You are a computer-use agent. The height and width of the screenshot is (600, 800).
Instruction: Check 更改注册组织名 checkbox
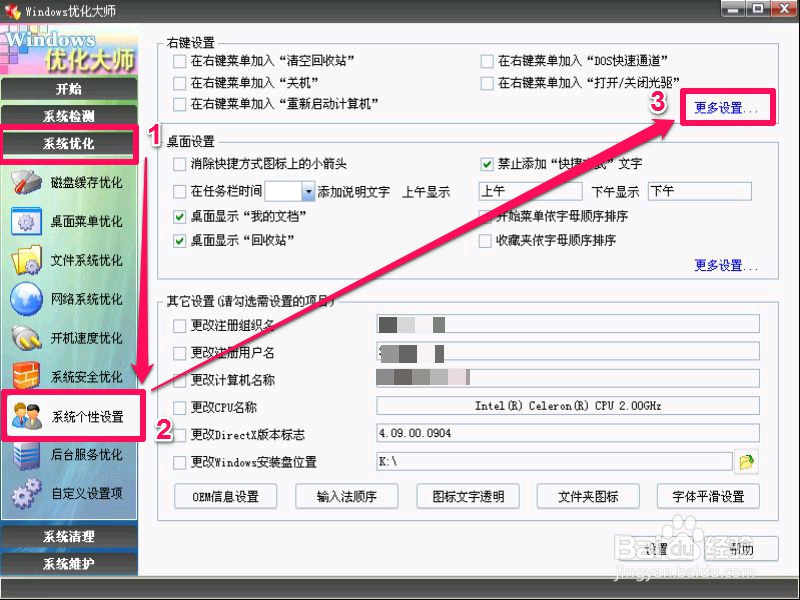180,326
